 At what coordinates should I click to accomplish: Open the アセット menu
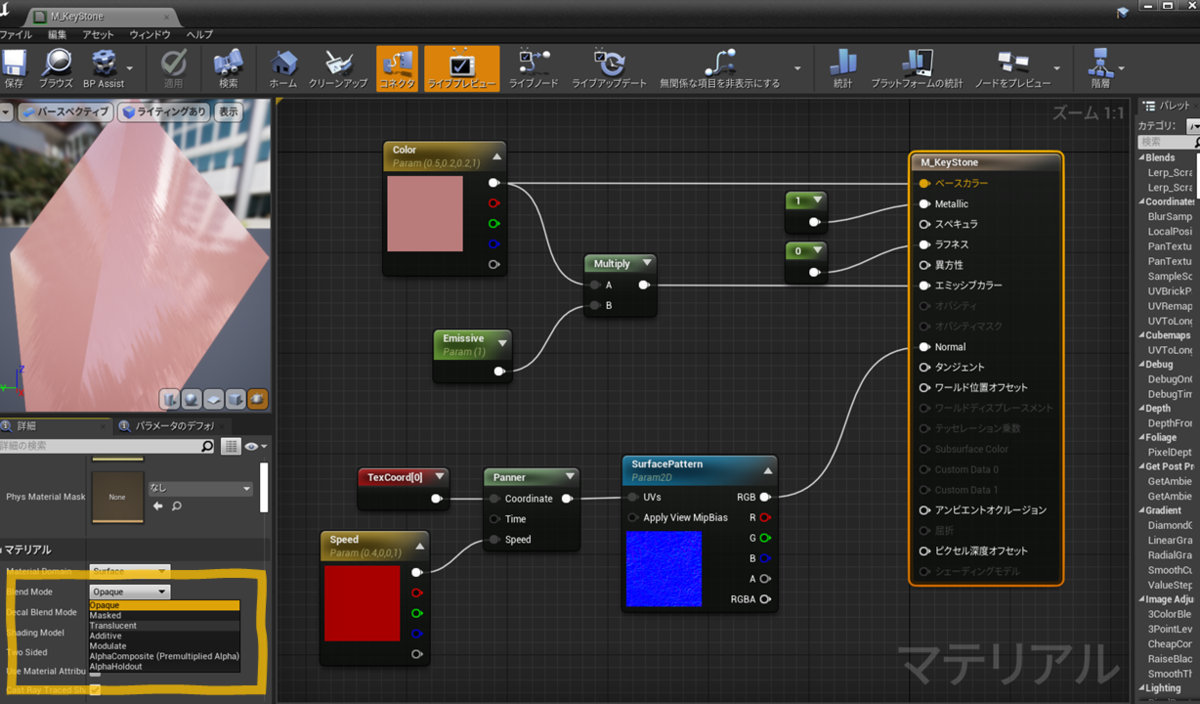pyautogui.click(x=98, y=34)
